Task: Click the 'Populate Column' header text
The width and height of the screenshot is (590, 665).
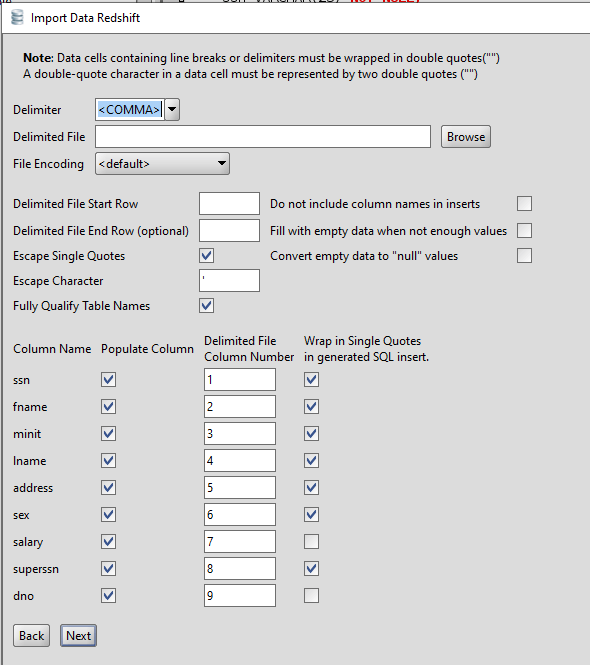Action: coord(147,349)
